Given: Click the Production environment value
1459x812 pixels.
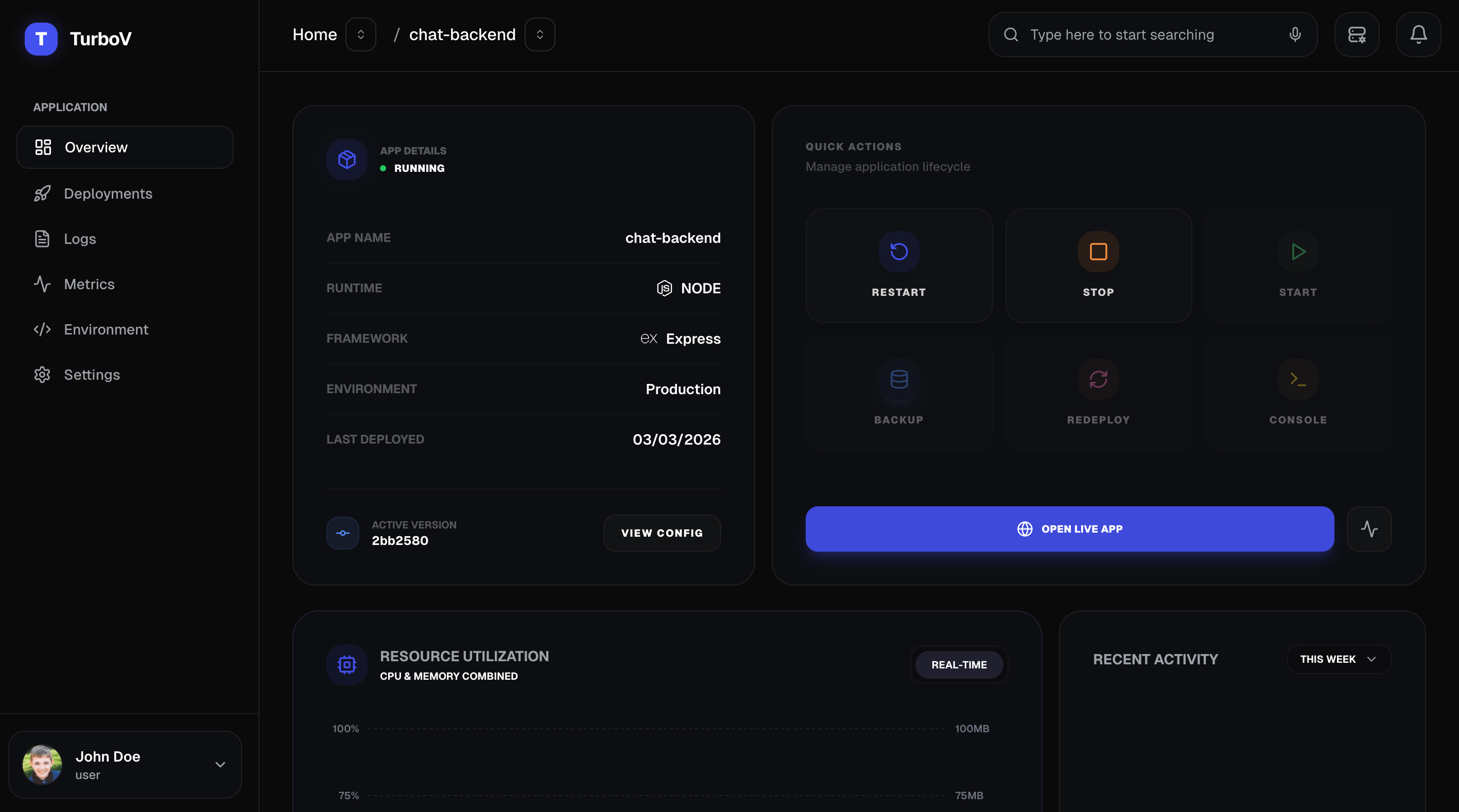Looking at the screenshot, I should [x=683, y=389].
